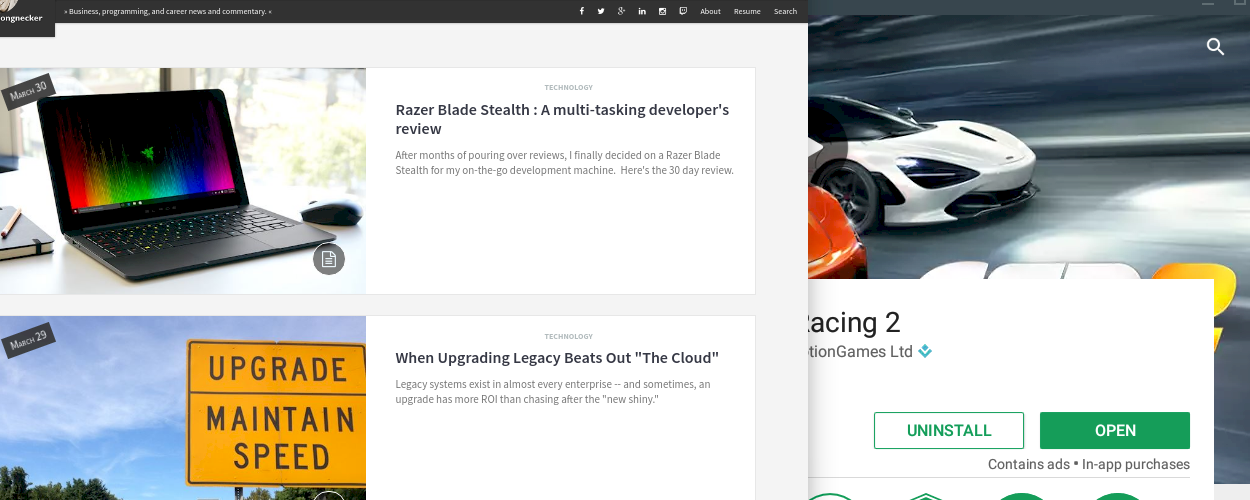This screenshot has height=500, width=1250.
Task: Click the verified badge beside developer name
Action: 925,351
